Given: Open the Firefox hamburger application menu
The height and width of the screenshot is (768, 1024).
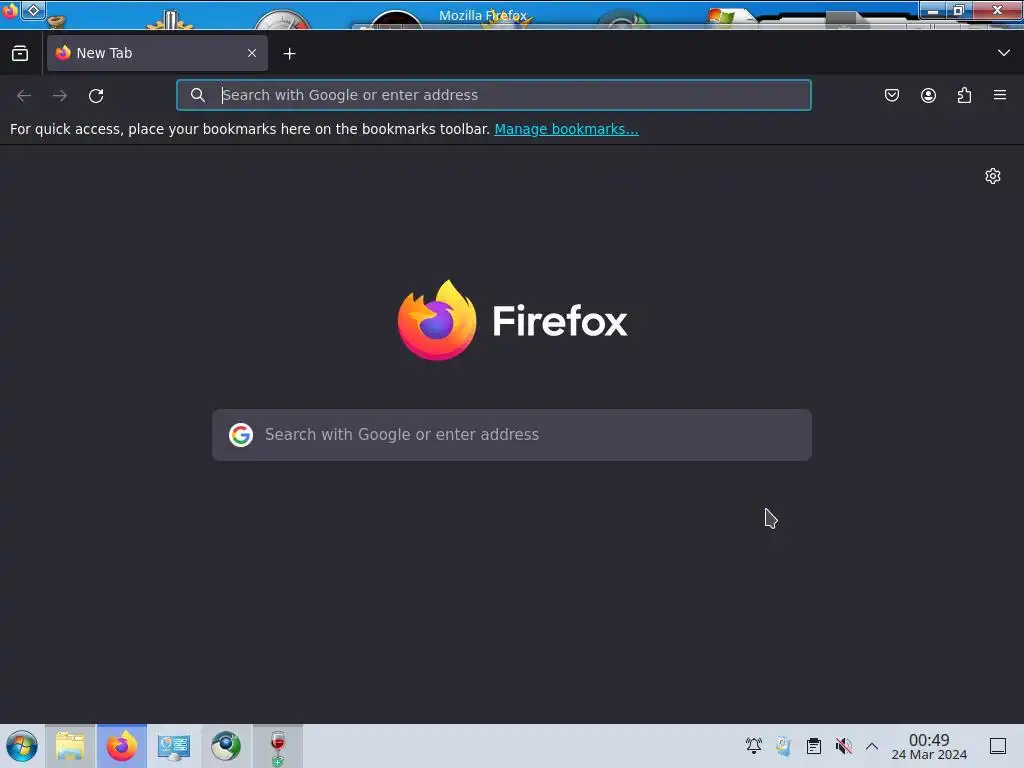Looking at the screenshot, I should pos(1000,95).
